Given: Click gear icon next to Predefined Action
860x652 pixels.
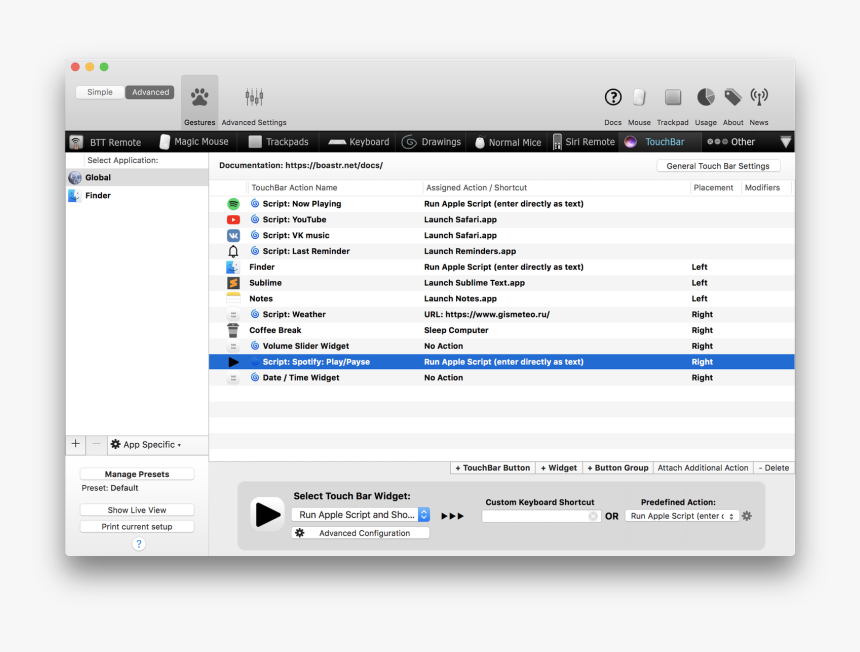Looking at the screenshot, I should point(747,516).
